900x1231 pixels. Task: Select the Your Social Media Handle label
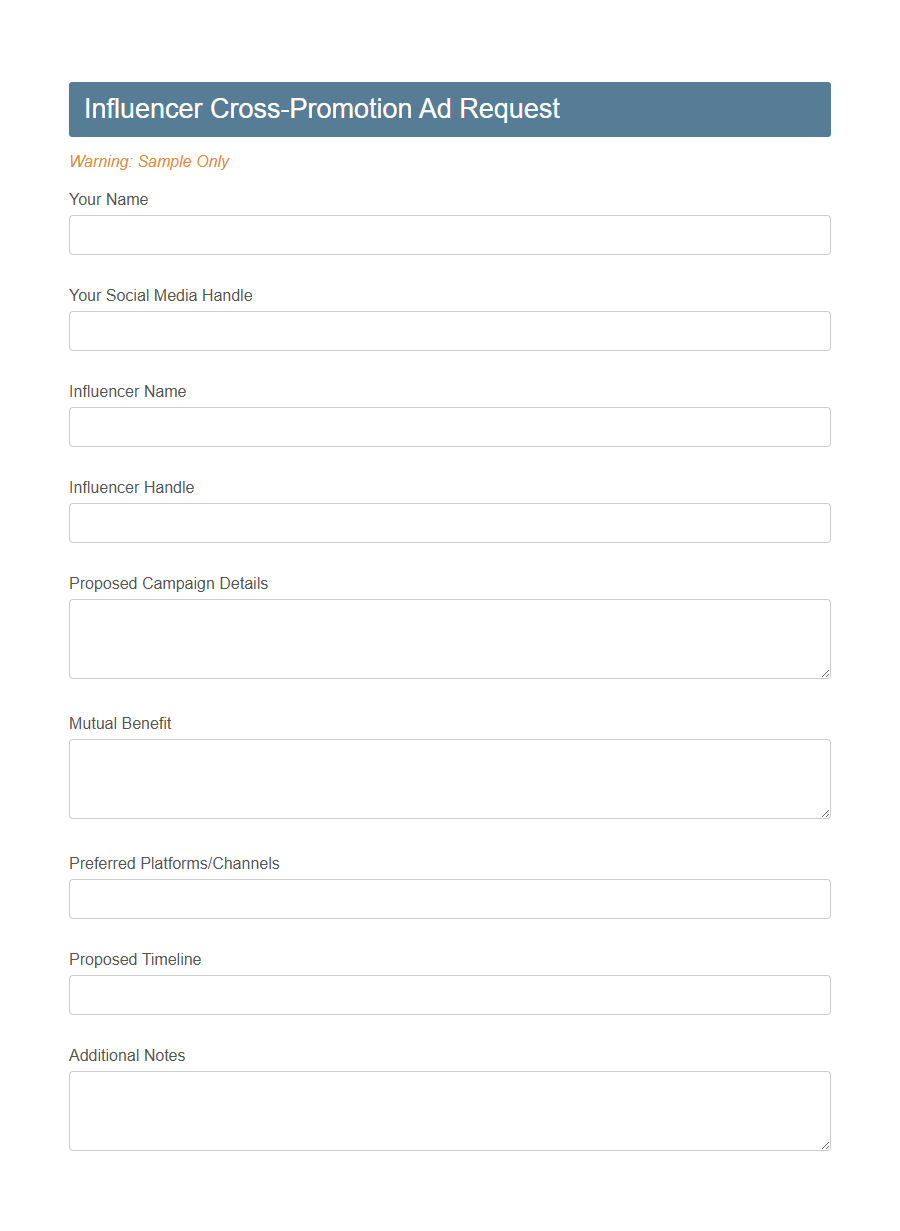click(160, 295)
